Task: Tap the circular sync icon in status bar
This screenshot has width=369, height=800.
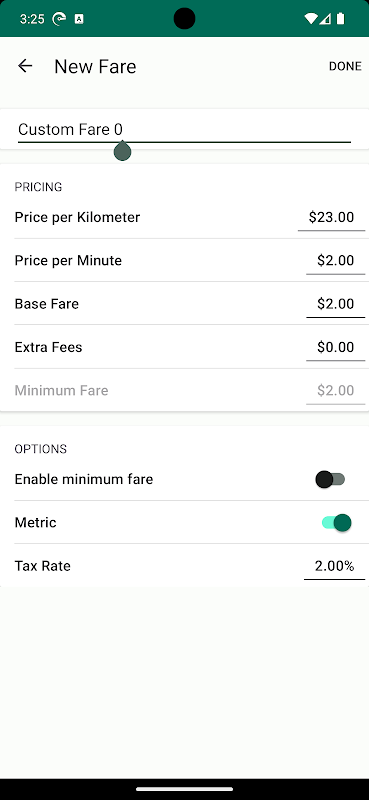Action: 60,19
